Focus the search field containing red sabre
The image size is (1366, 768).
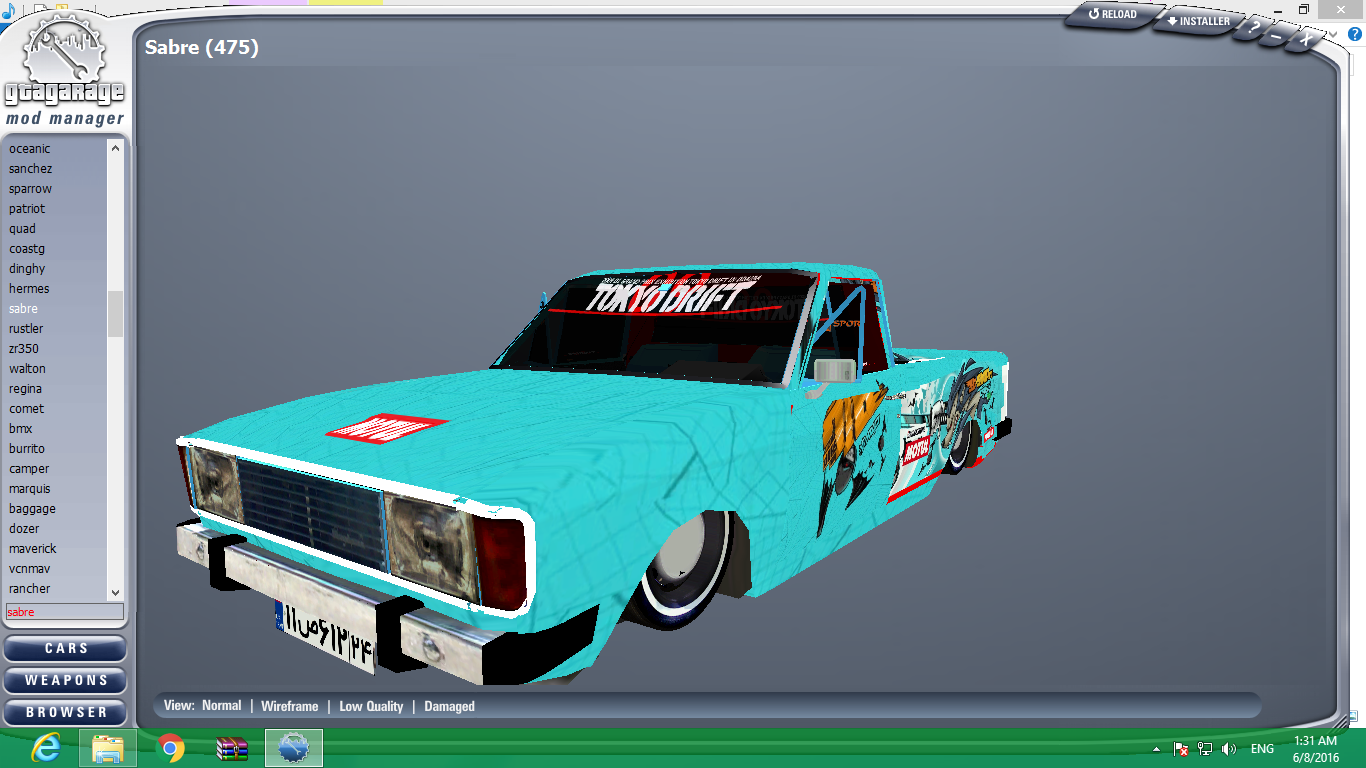(65, 611)
